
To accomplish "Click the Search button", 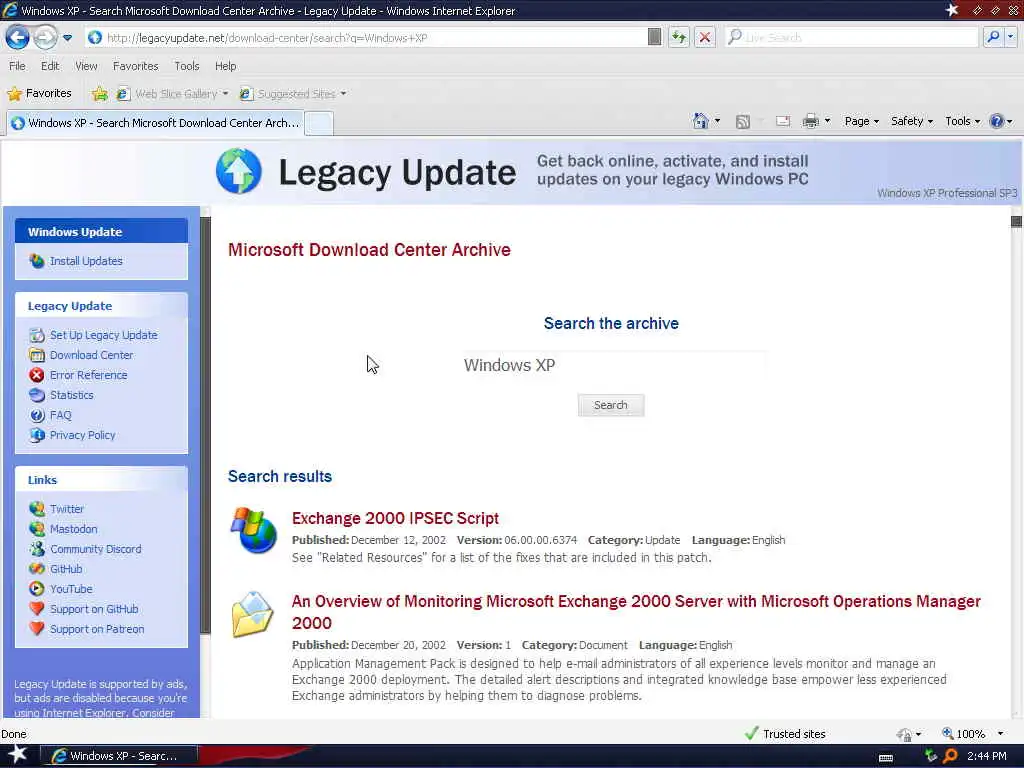I will coord(611,405).
